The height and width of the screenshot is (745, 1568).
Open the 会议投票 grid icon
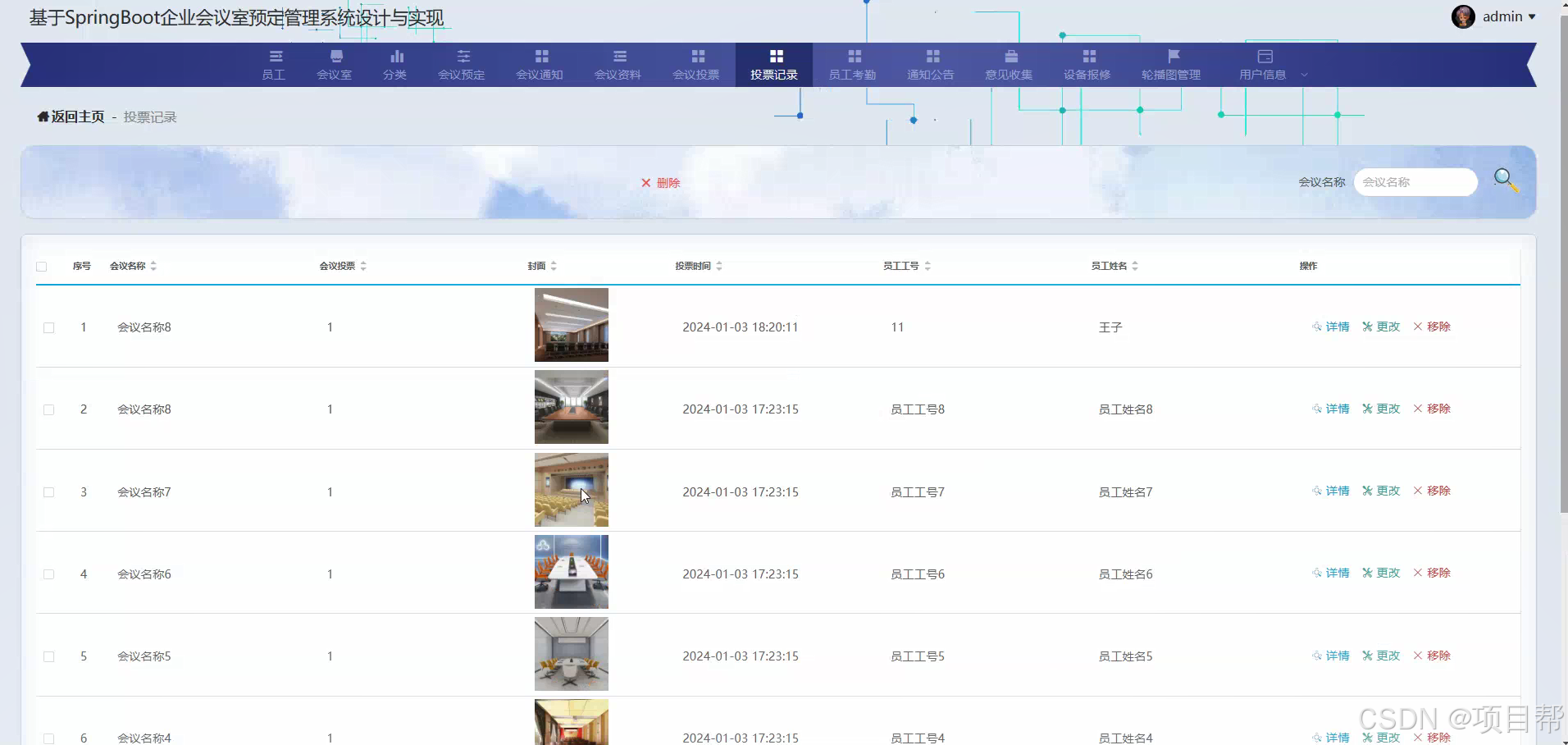click(x=698, y=57)
